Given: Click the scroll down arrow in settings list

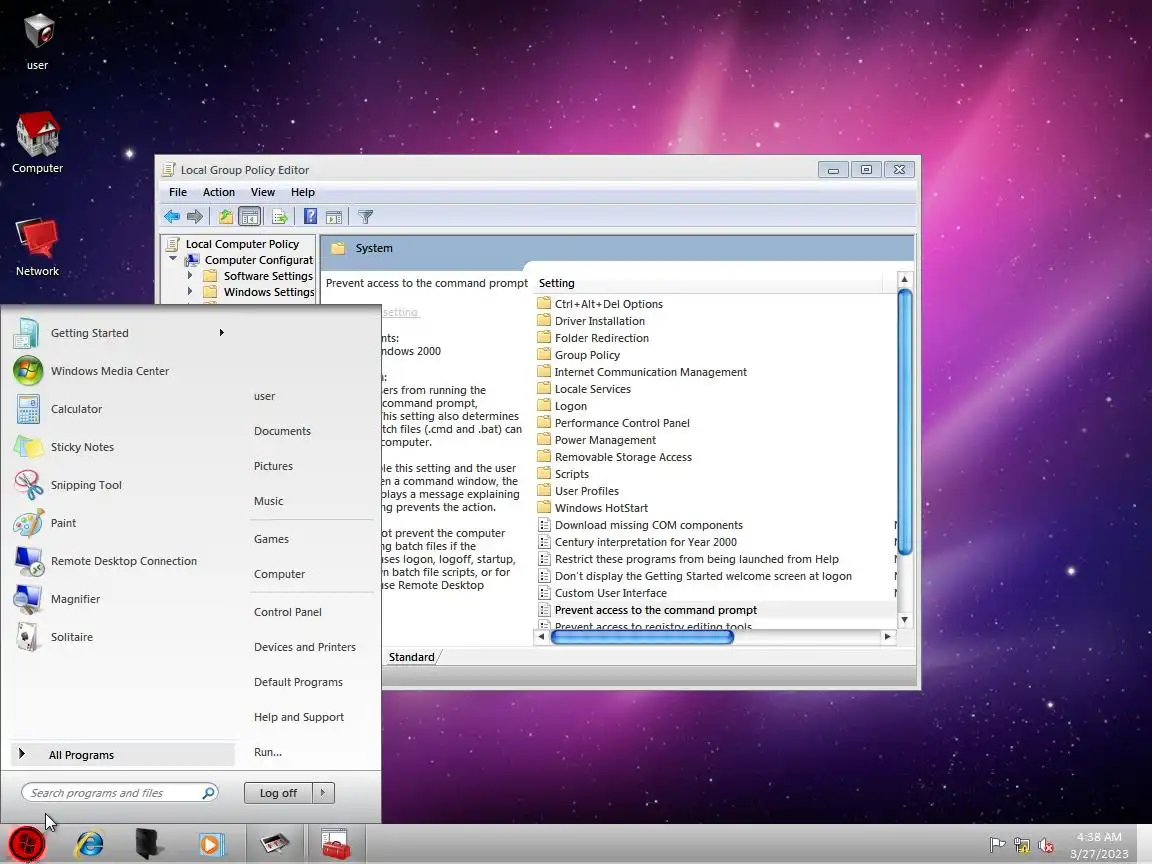Looking at the screenshot, I should pos(905,620).
